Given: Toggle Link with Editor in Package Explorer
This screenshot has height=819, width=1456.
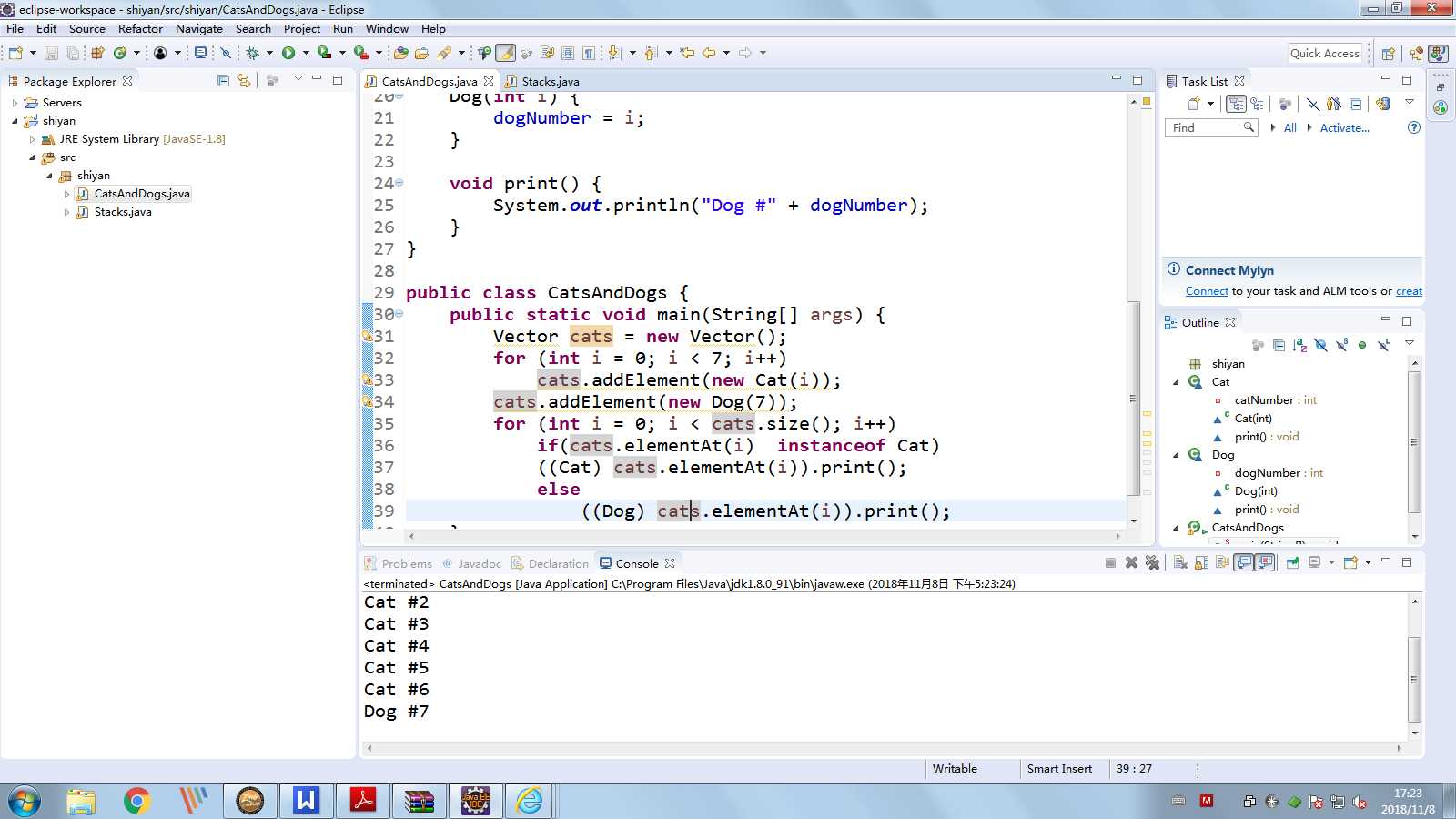Looking at the screenshot, I should [x=243, y=80].
